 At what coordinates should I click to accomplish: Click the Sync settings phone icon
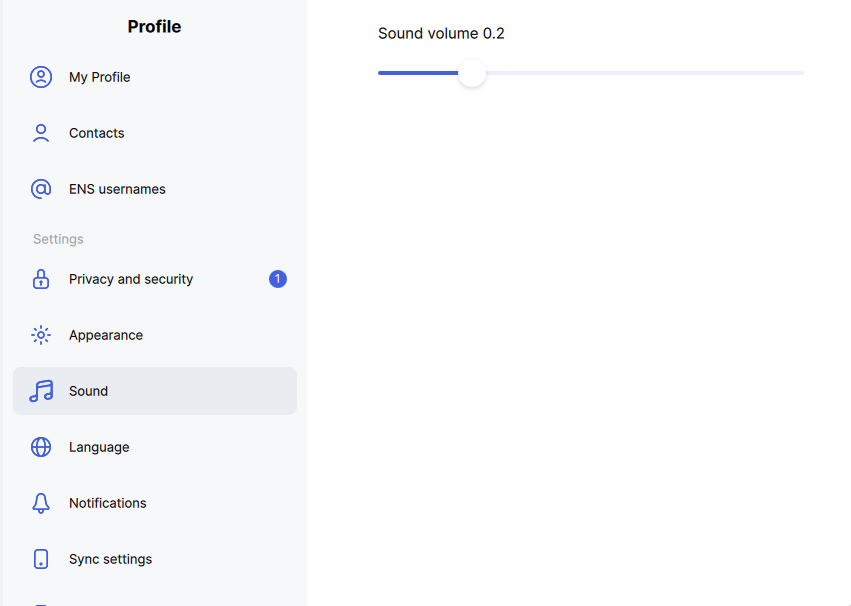(41, 559)
